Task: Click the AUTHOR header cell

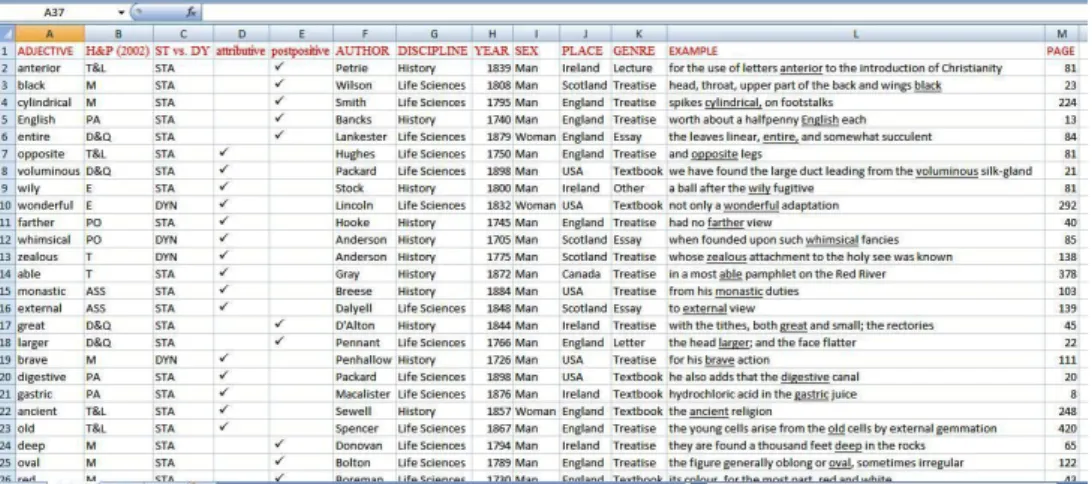Action: (364, 51)
